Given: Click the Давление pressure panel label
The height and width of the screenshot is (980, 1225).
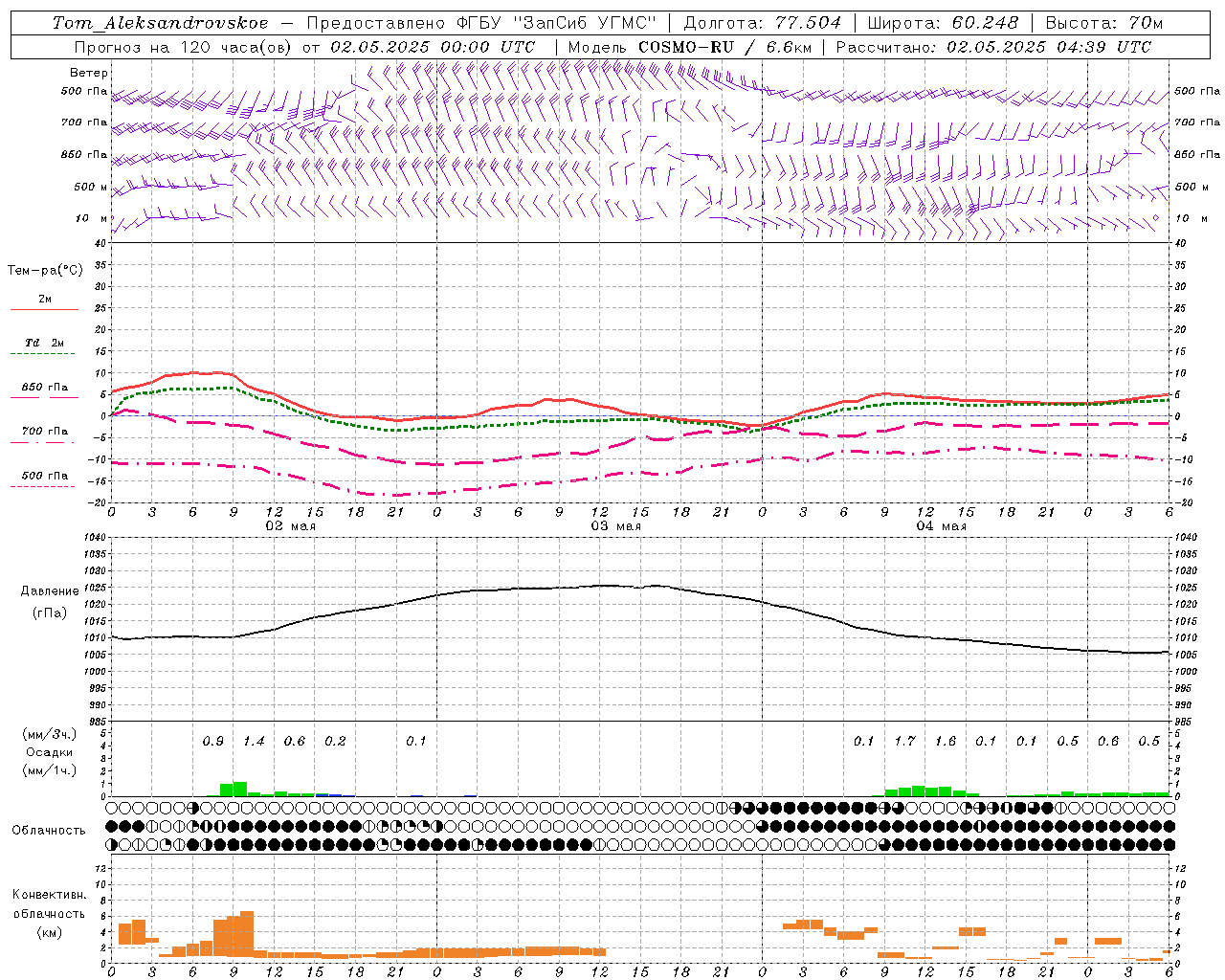Looking at the screenshot, I should pos(48,591).
